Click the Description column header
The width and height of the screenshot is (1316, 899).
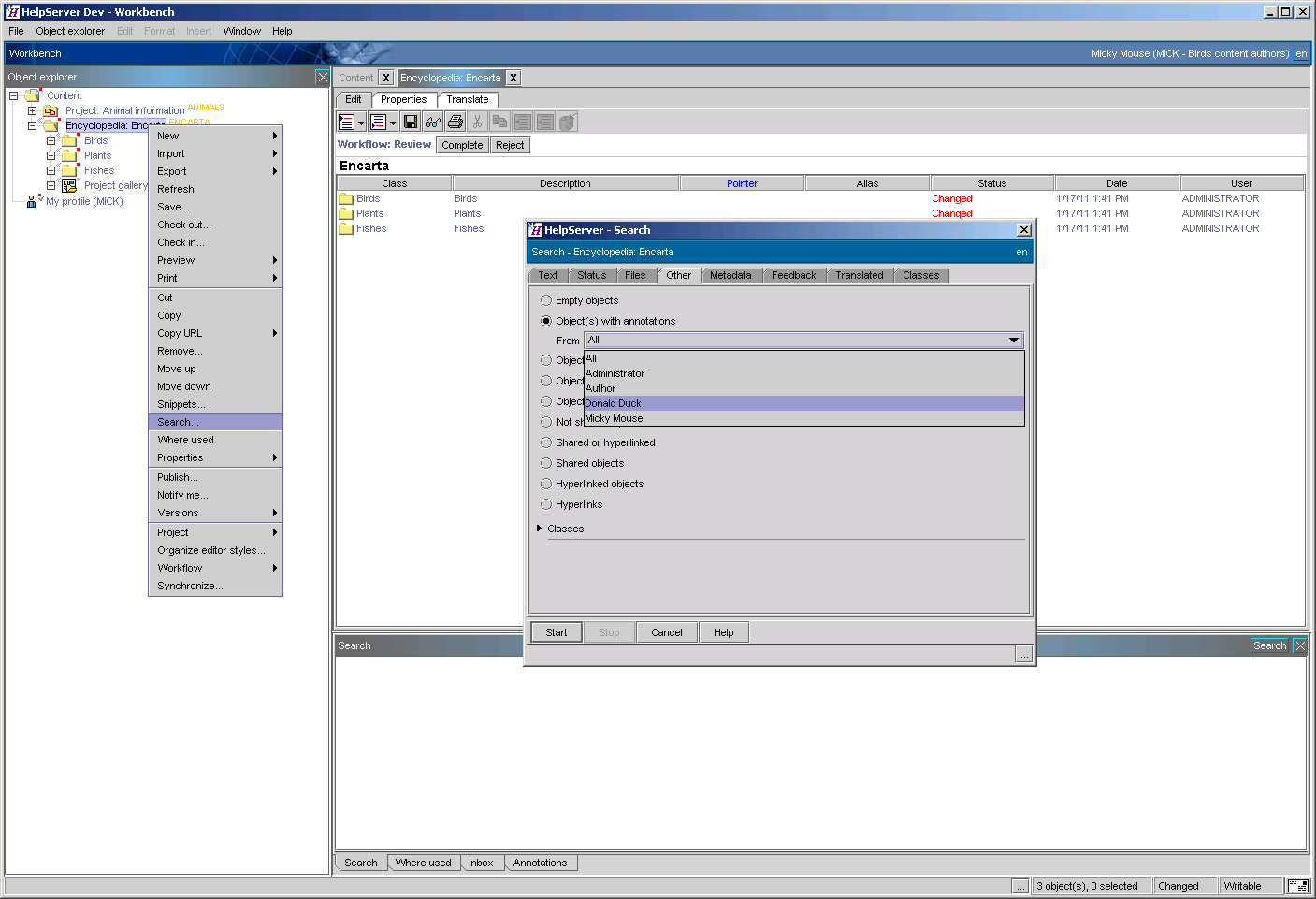click(565, 183)
